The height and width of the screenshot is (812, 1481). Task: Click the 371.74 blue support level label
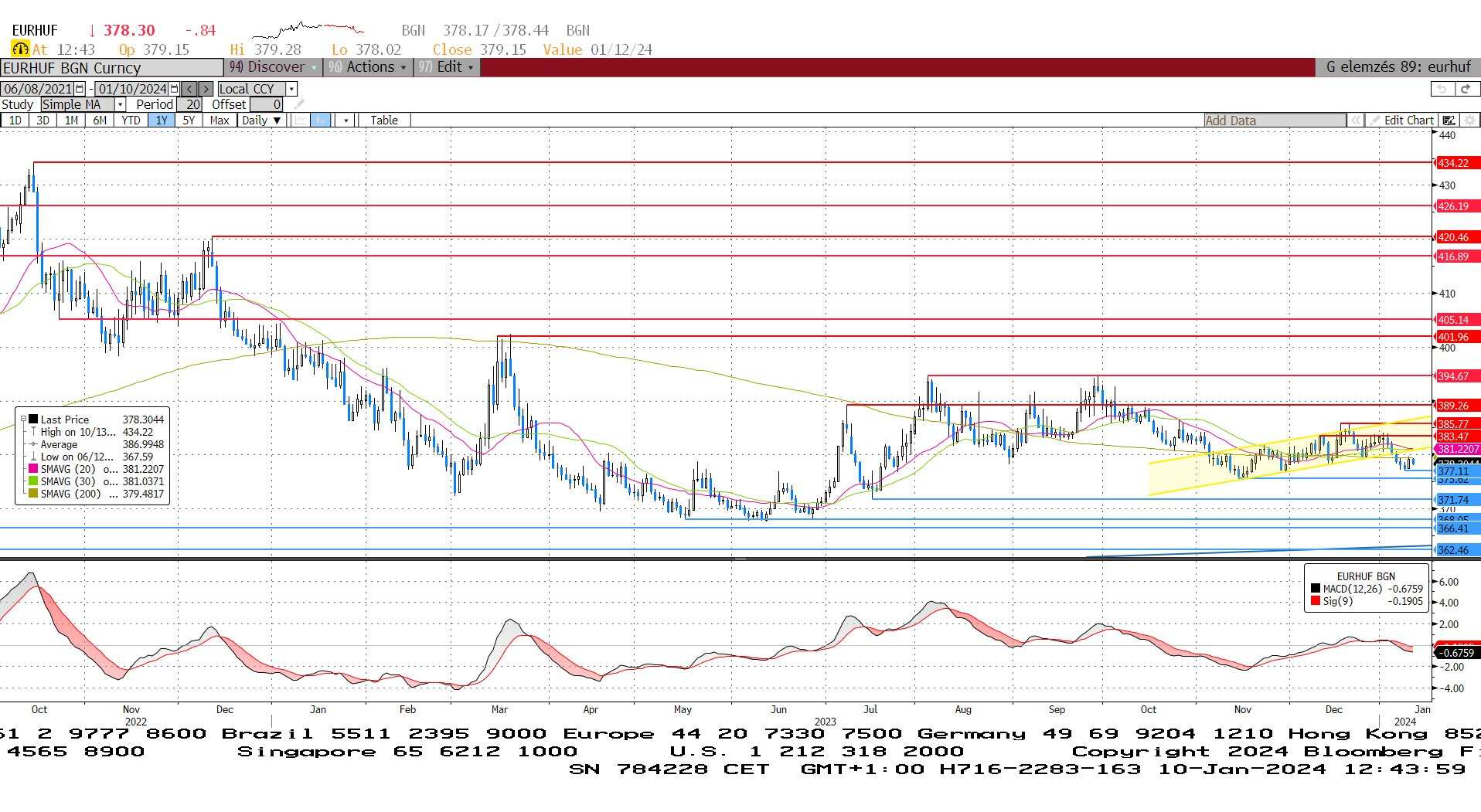[x=1457, y=500]
